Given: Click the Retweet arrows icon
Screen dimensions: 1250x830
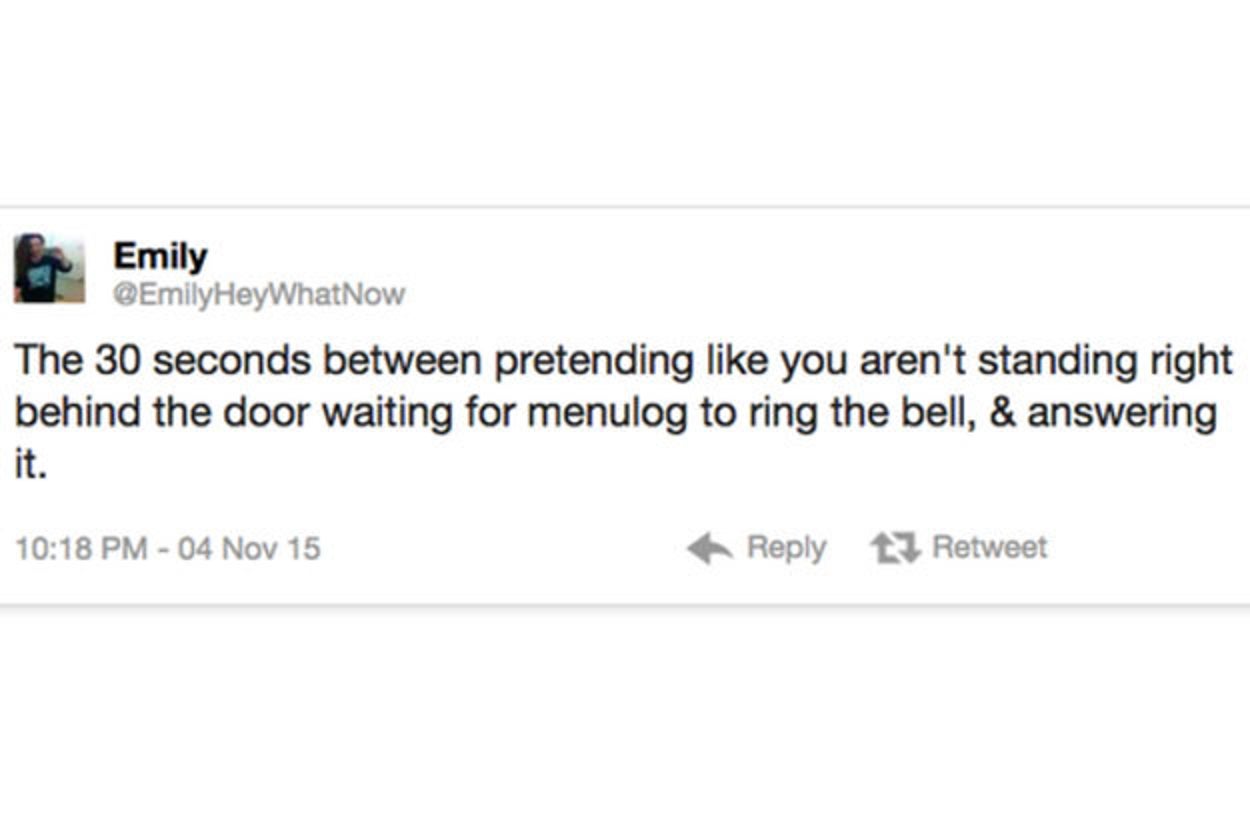Looking at the screenshot, I should click(x=893, y=548).
